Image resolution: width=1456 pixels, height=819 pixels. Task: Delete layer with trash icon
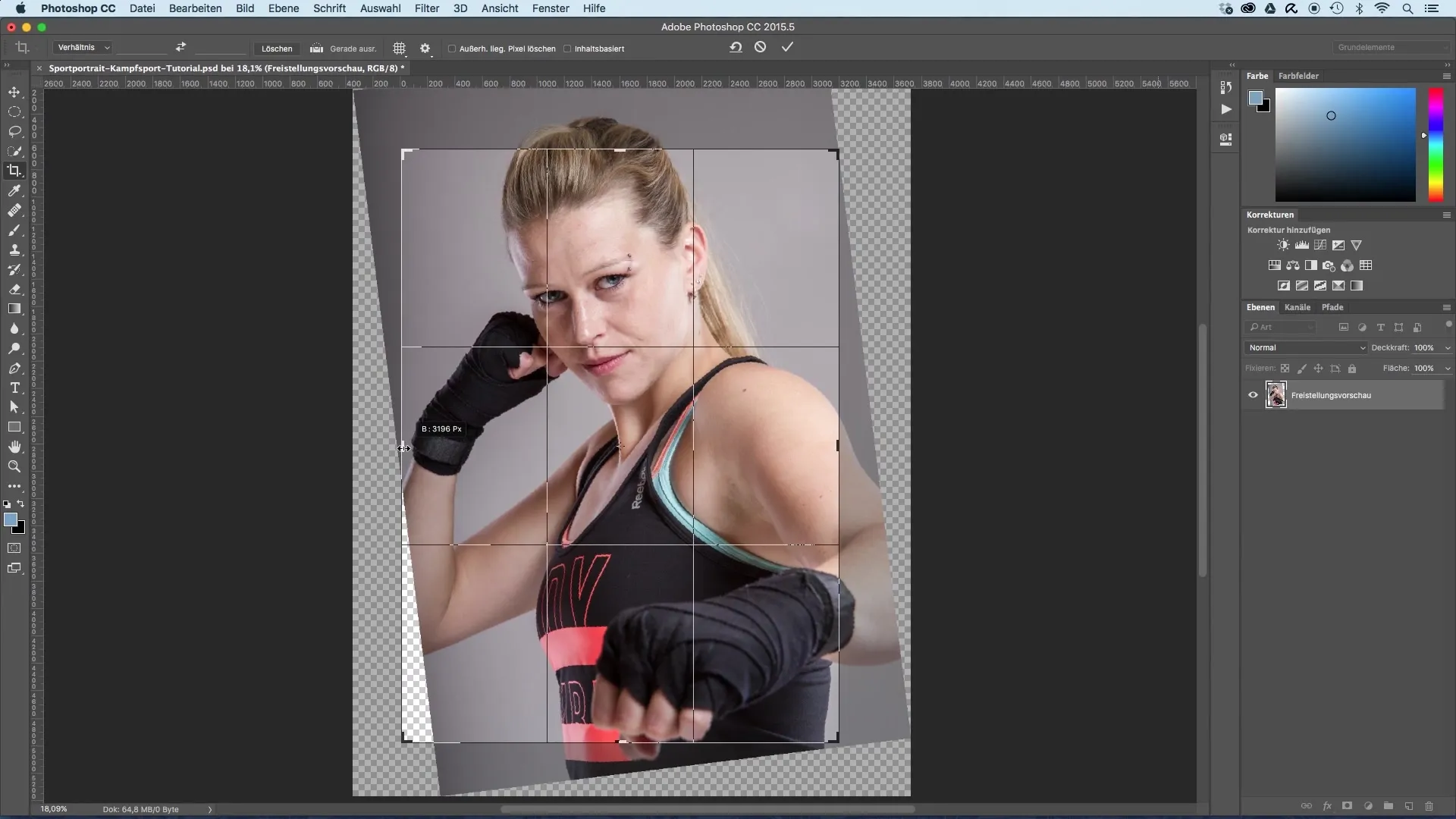coord(1429,806)
